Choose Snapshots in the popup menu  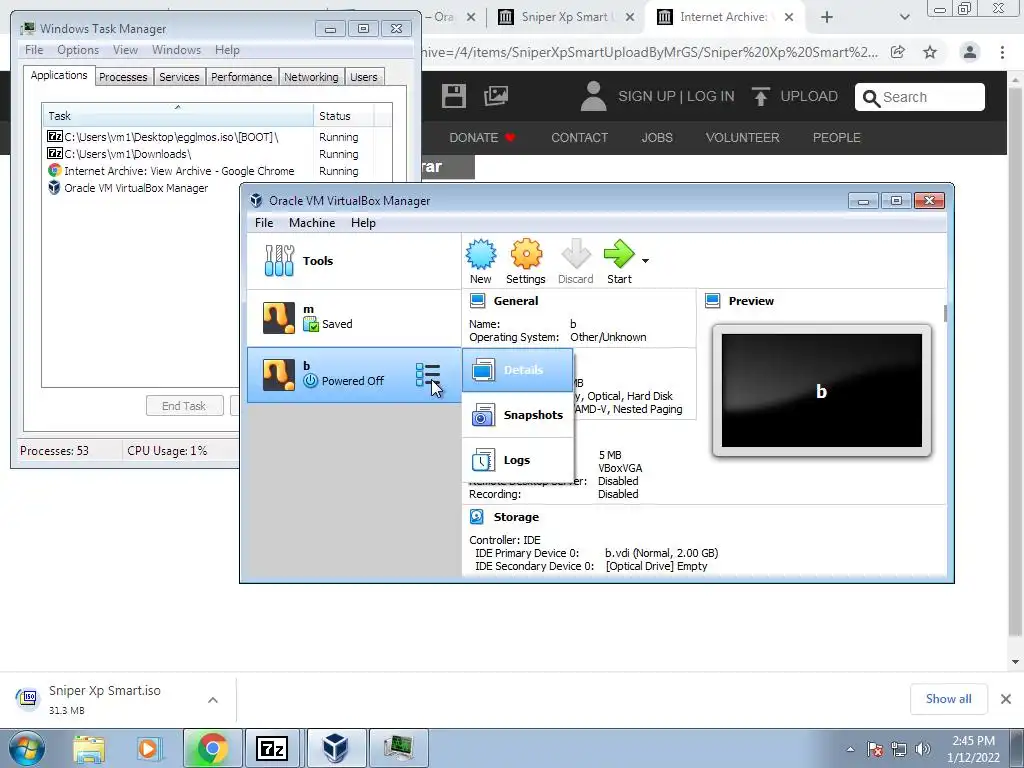pos(517,415)
